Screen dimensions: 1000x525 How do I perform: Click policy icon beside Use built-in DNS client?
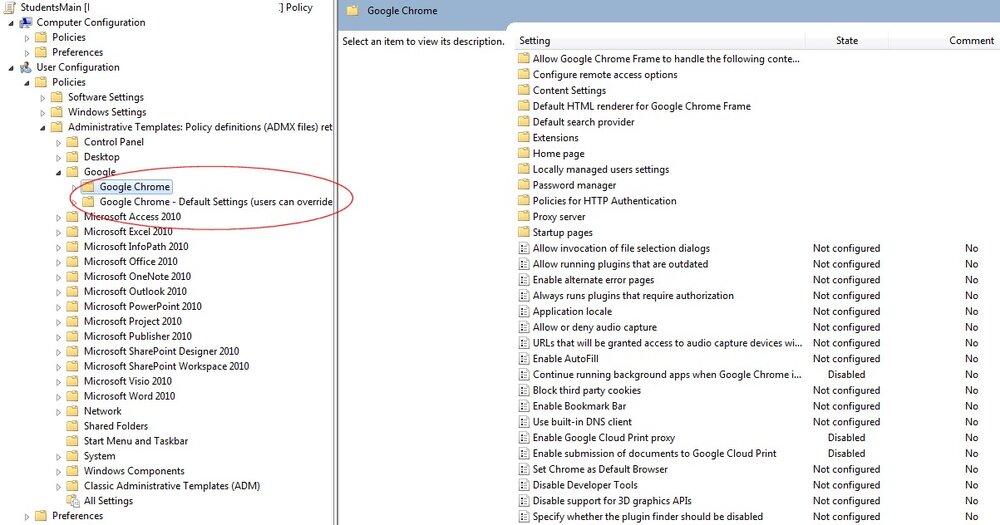(524, 422)
